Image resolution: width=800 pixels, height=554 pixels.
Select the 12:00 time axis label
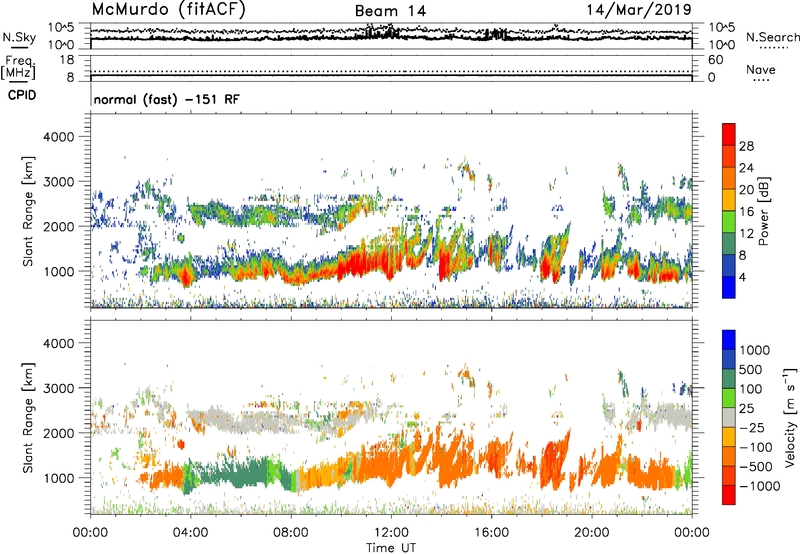[391, 533]
